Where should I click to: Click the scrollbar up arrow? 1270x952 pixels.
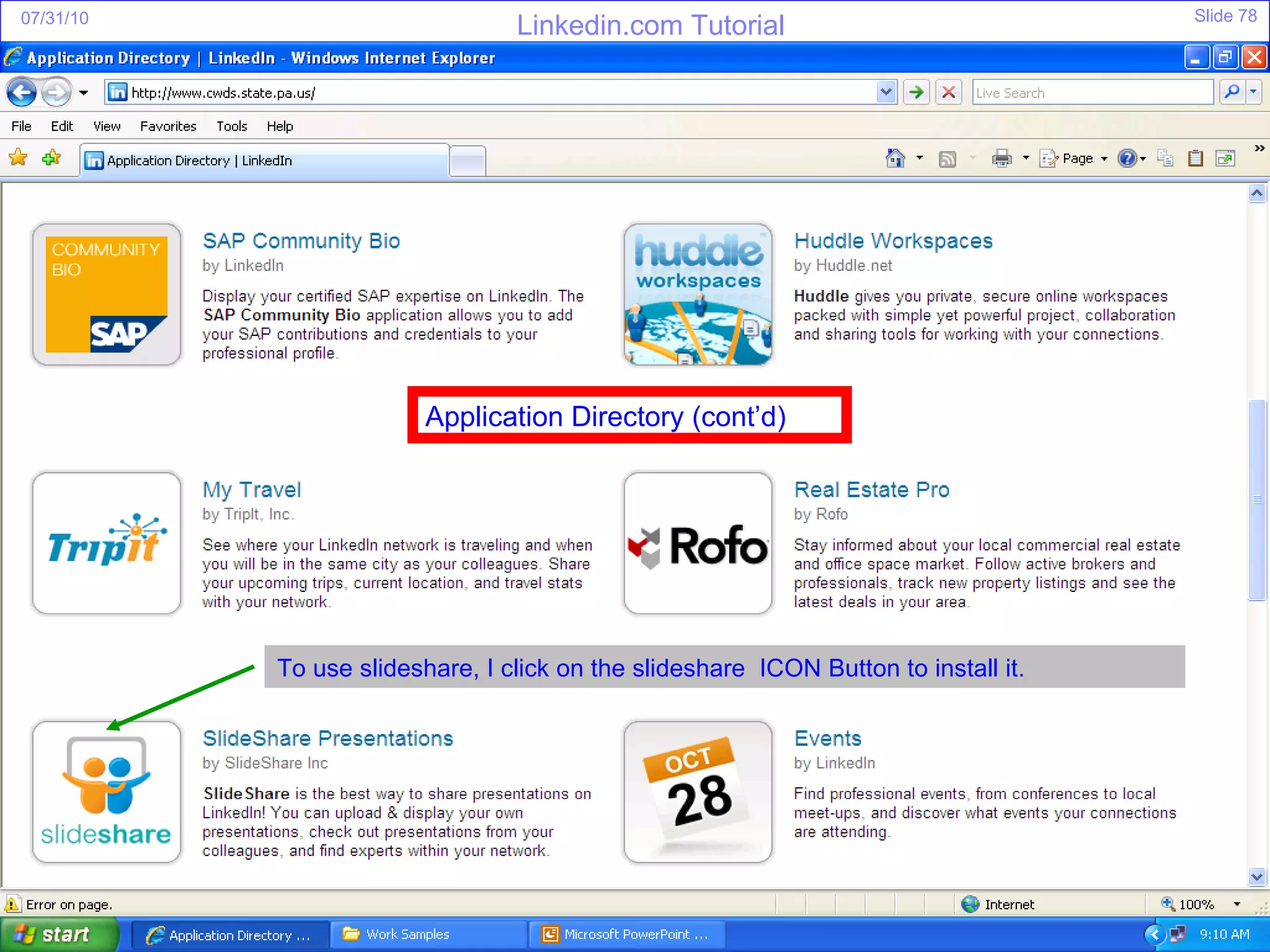coord(1257,193)
